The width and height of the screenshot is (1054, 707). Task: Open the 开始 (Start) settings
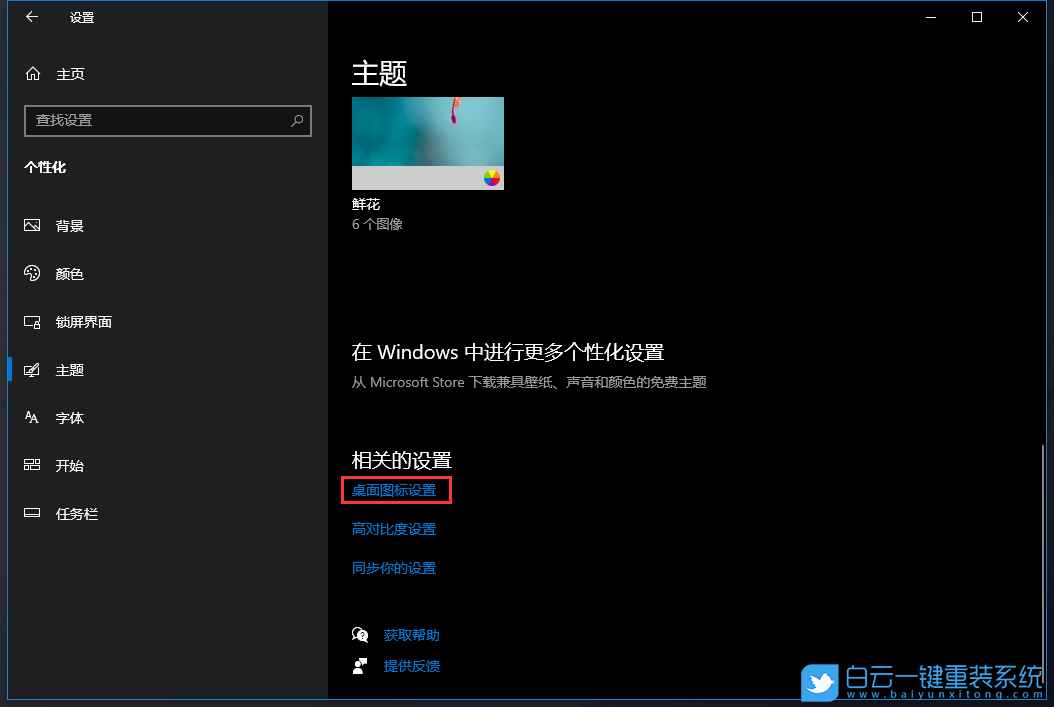pyautogui.click(x=70, y=465)
